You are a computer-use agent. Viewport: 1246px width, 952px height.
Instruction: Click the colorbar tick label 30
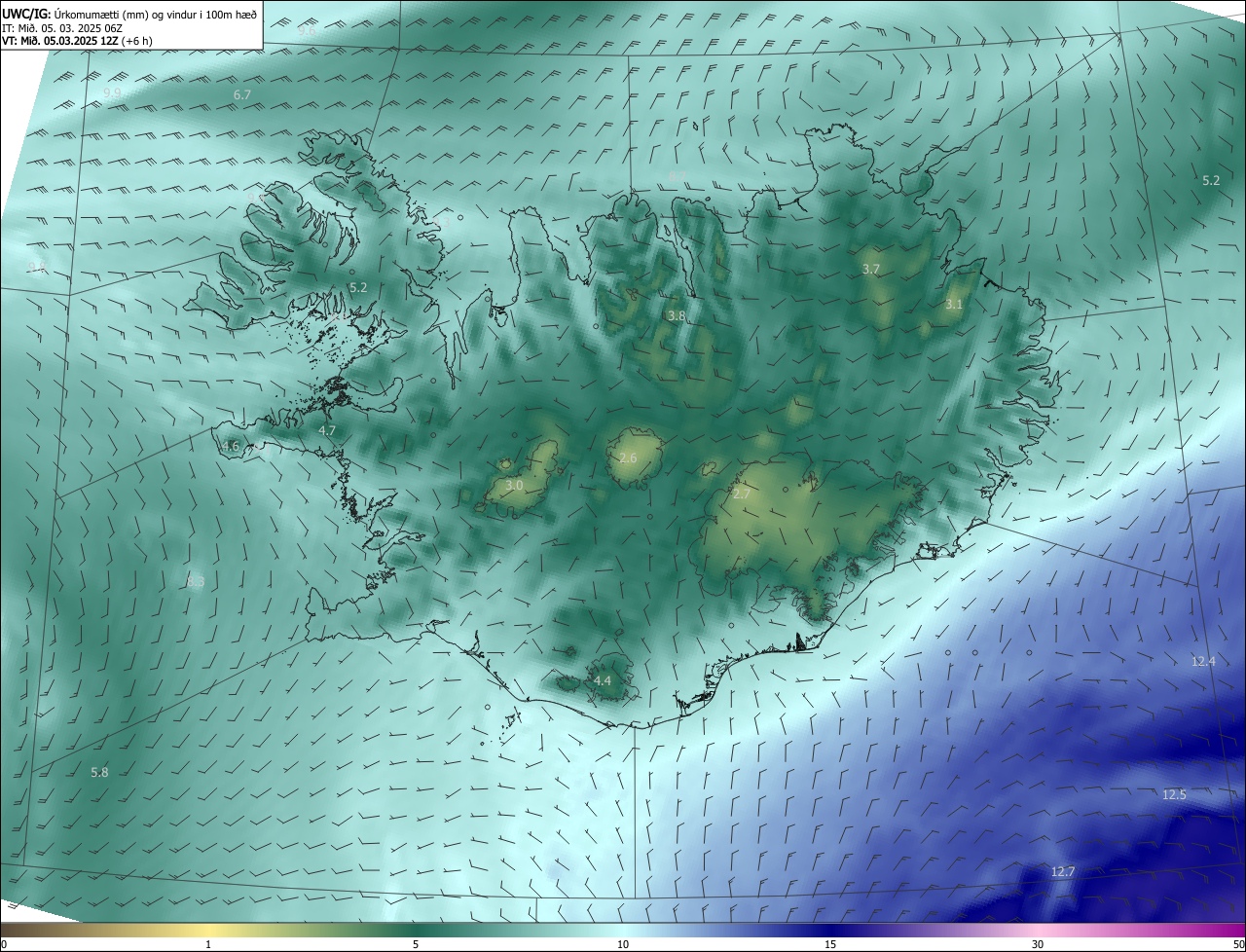tap(1038, 944)
